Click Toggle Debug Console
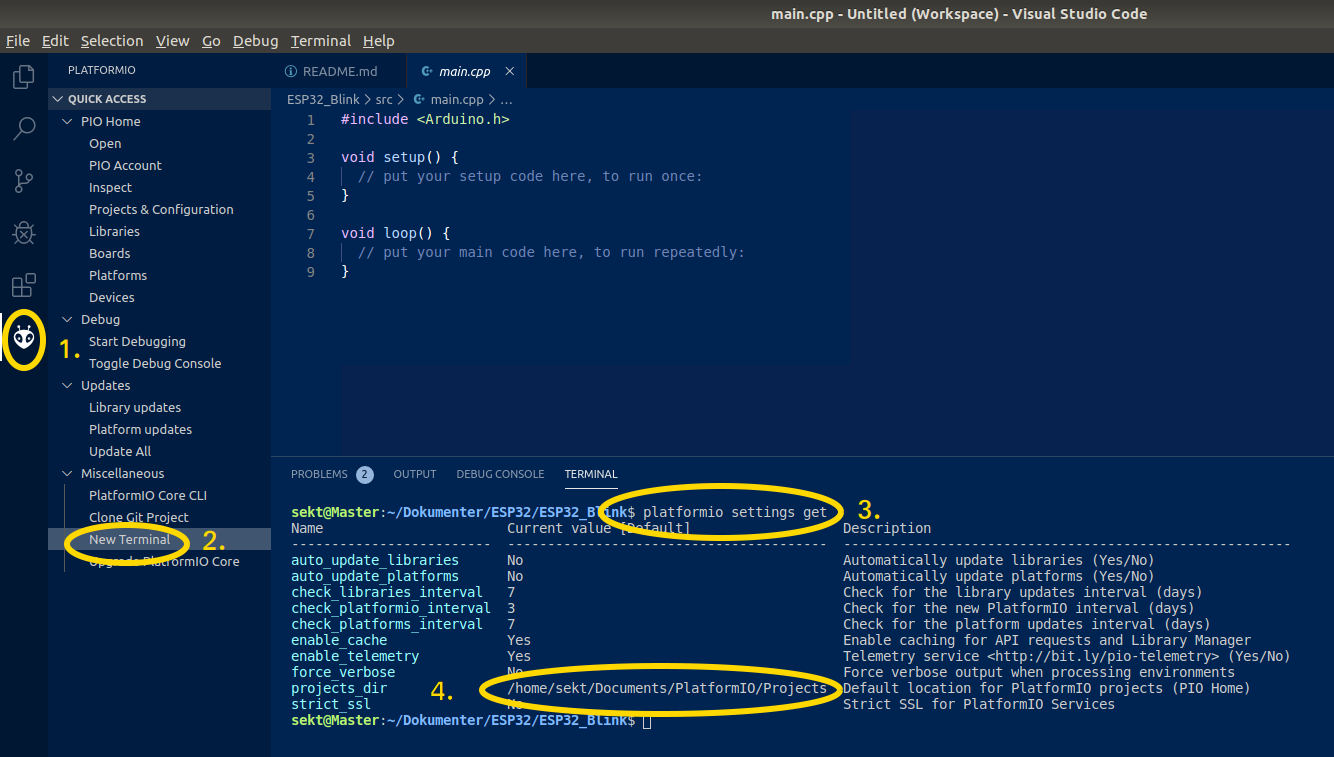Screen dimensions: 1334x757 pos(155,363)
